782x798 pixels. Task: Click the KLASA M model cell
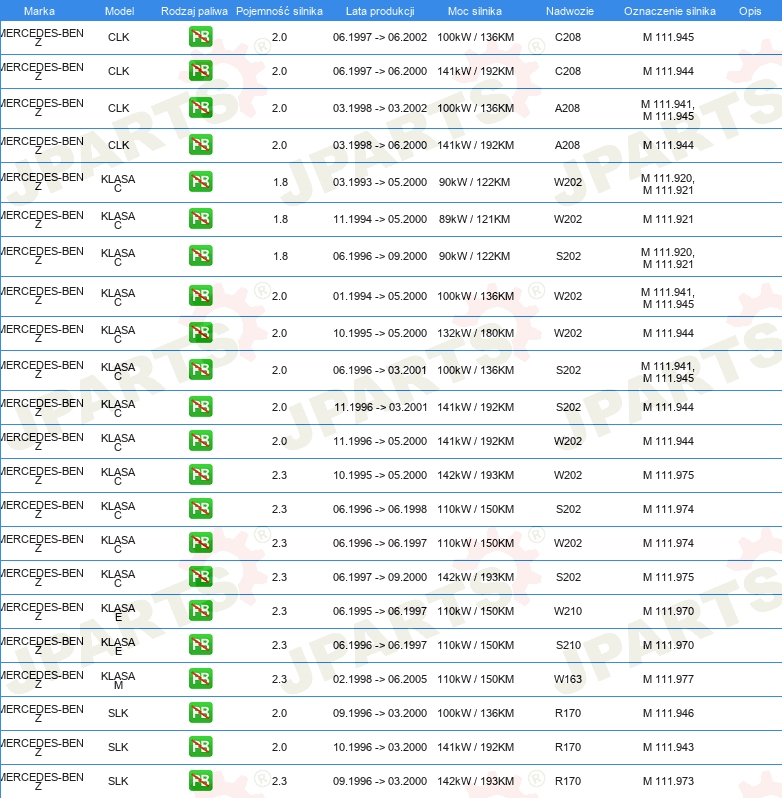pos(118,680)
